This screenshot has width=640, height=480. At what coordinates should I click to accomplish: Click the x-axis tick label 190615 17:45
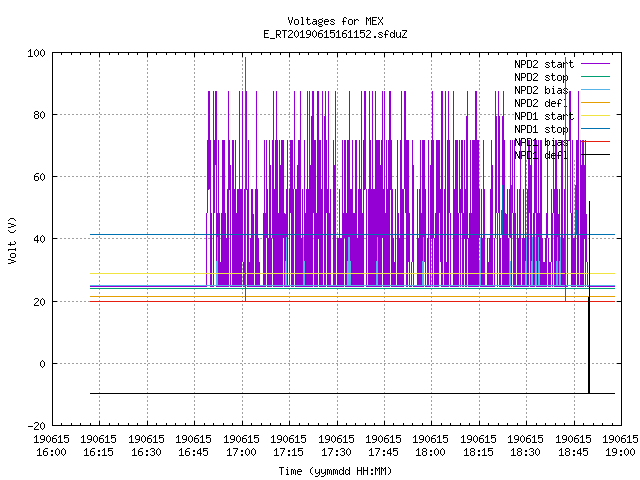pos(383,446)
